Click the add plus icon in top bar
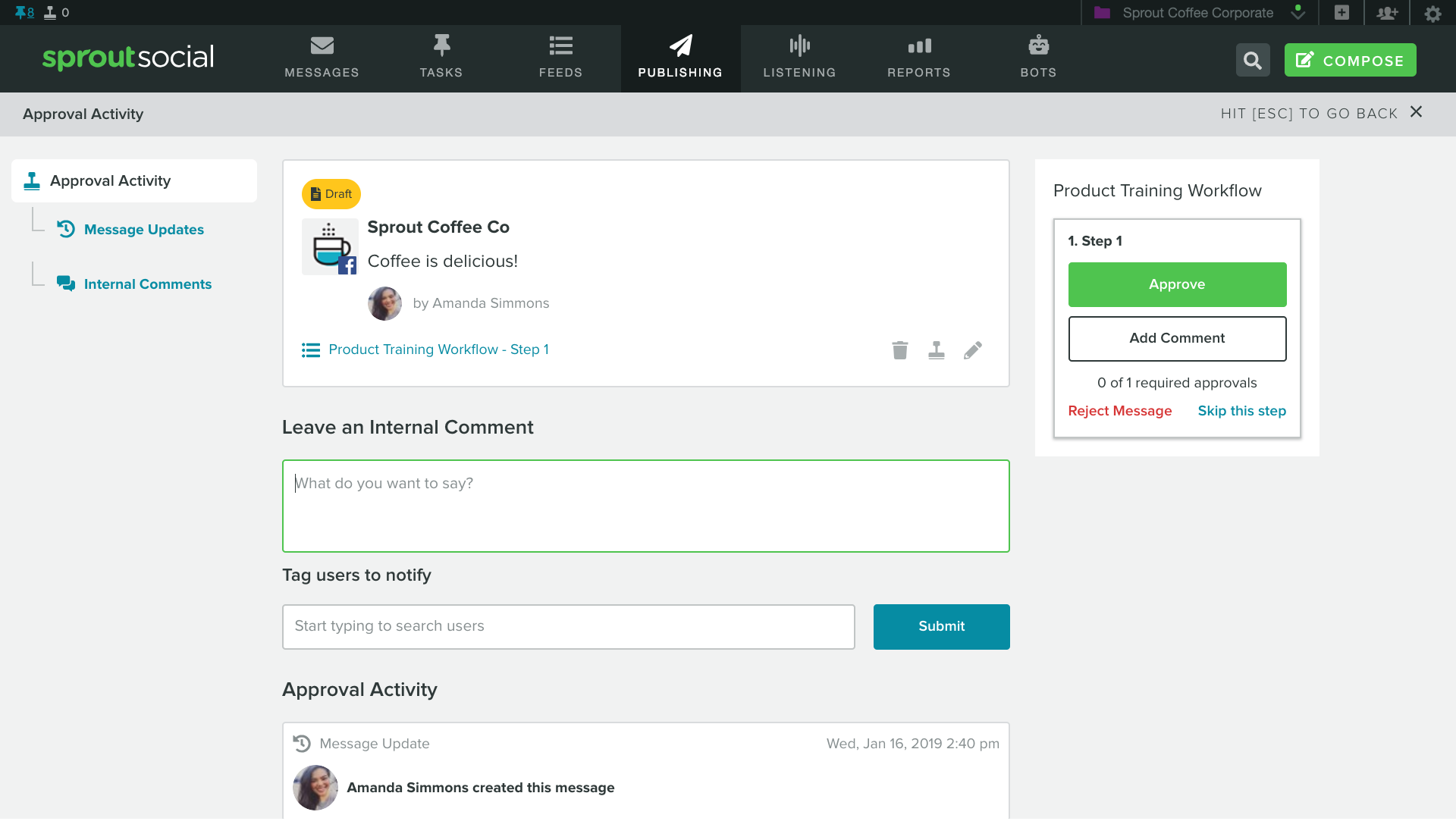The height and width of the screenshot is (840, 1456). [1341, 13]
